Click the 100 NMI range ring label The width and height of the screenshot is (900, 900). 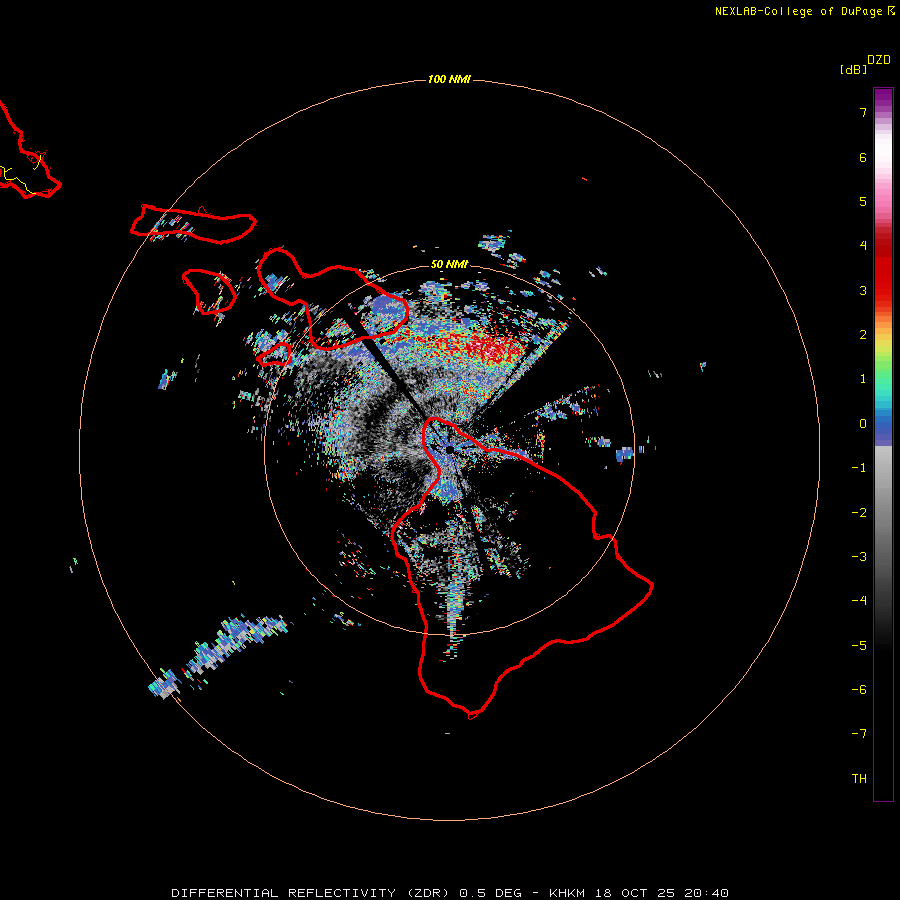(x=449, y=79)
